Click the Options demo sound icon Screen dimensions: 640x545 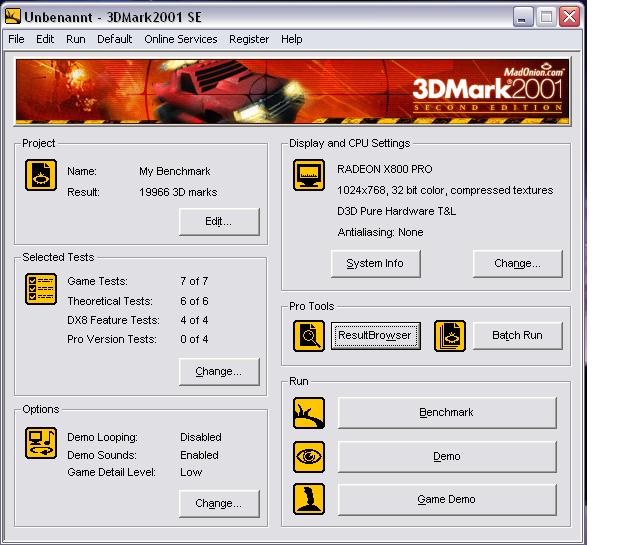pyautogui.click(x=40, y=443)
